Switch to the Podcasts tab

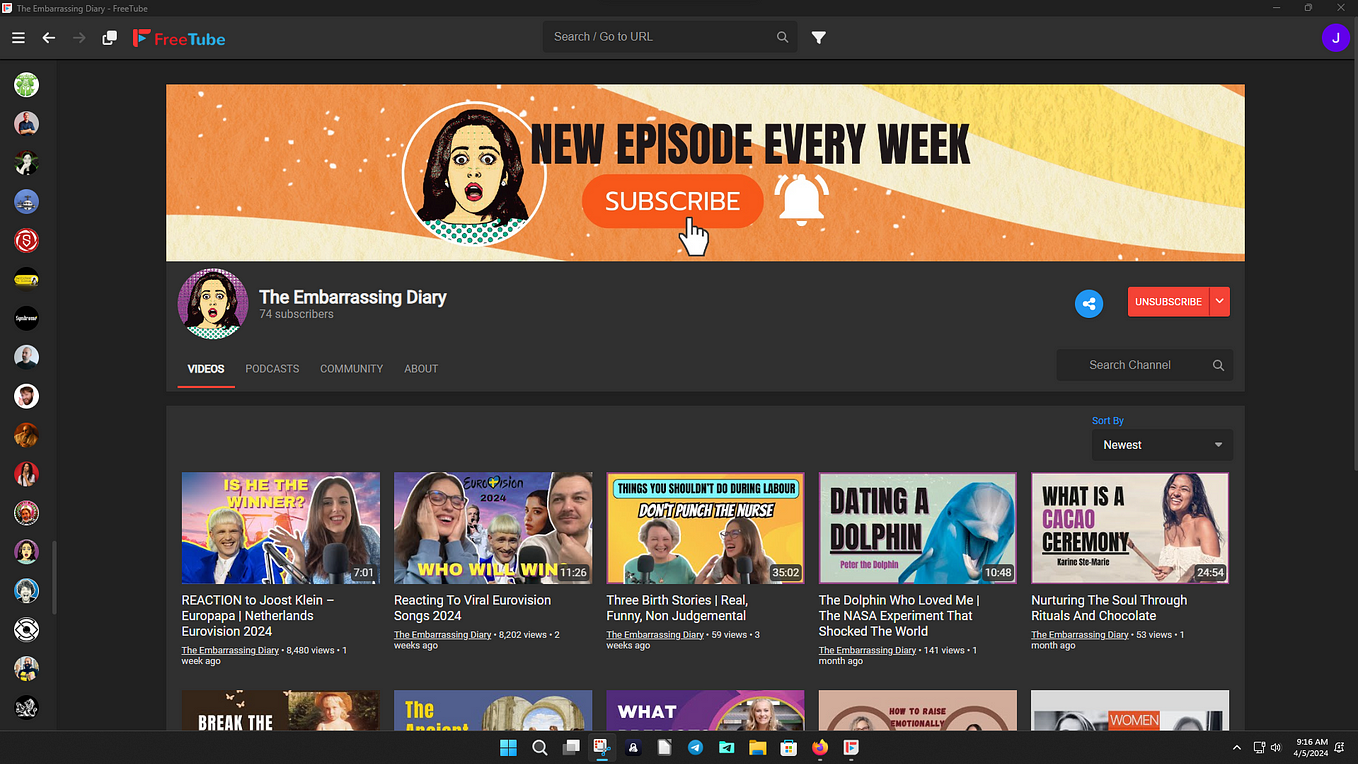(x=272, y=369)
